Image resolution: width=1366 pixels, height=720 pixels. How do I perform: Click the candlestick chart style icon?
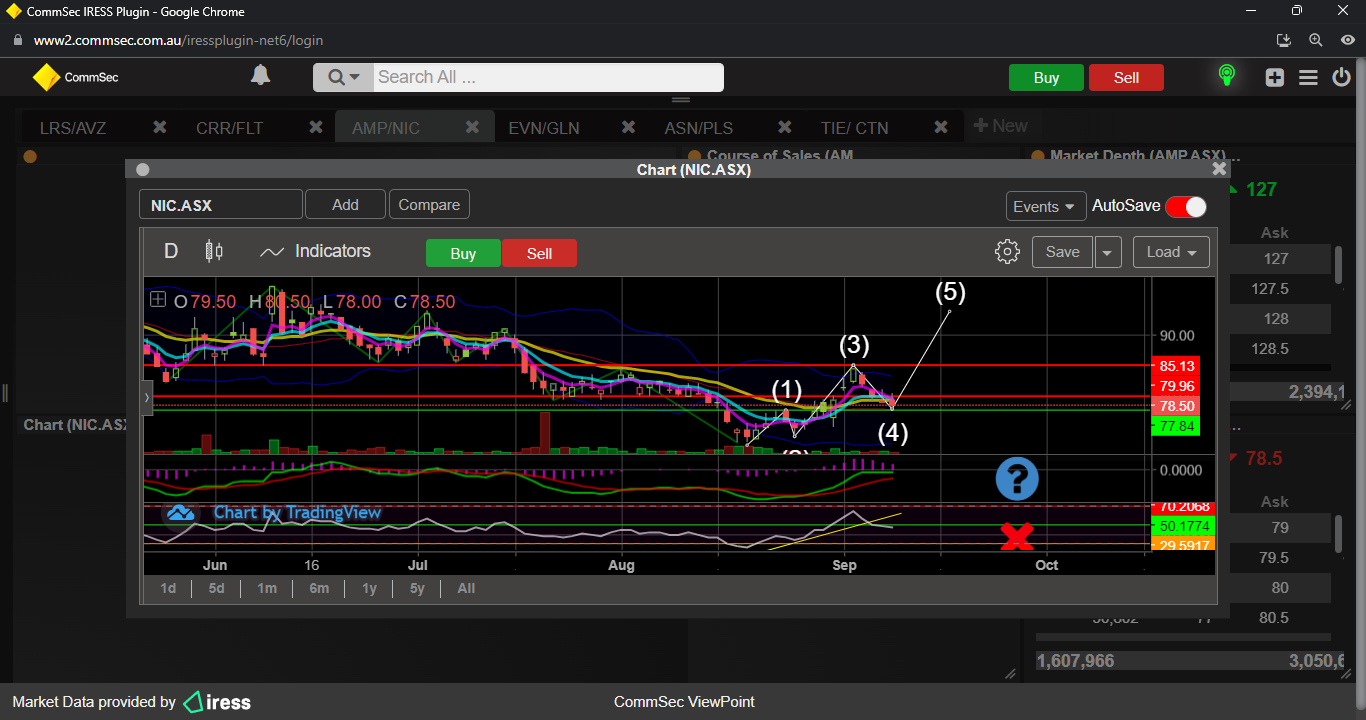click(214, 251)
